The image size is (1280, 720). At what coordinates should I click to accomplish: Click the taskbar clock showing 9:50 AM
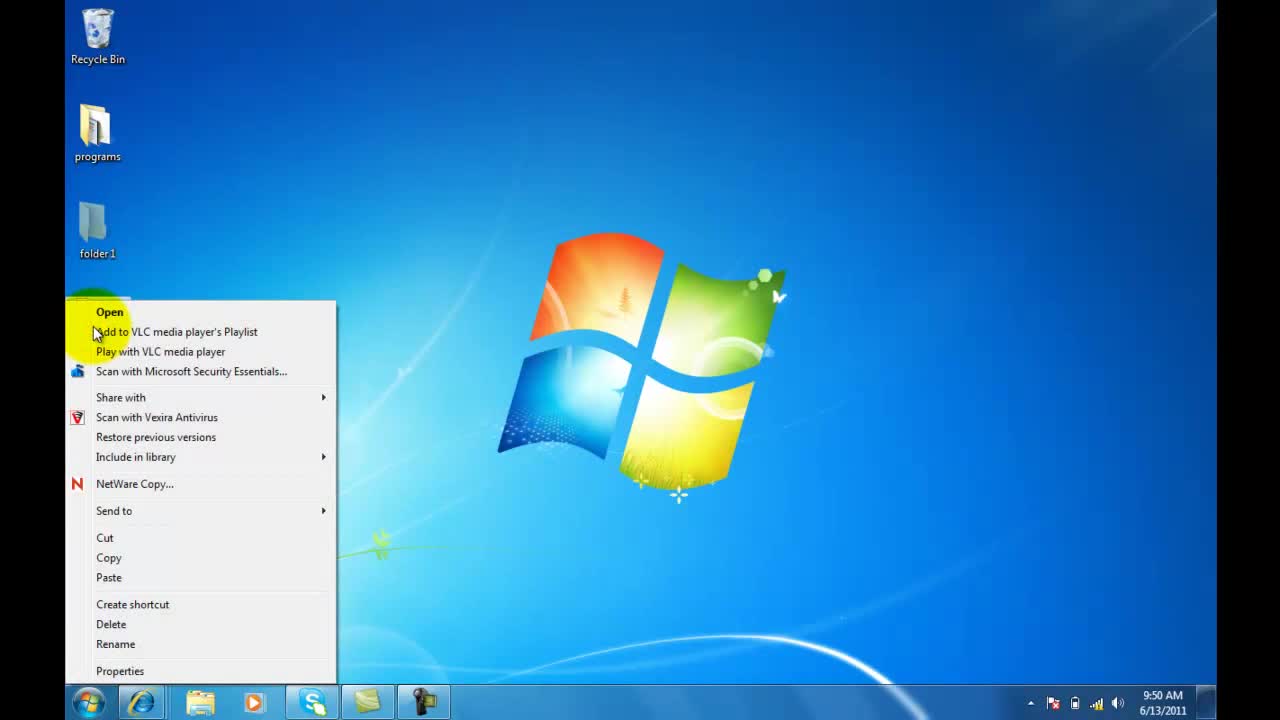pyautogui.click(x=1163, y=703)
